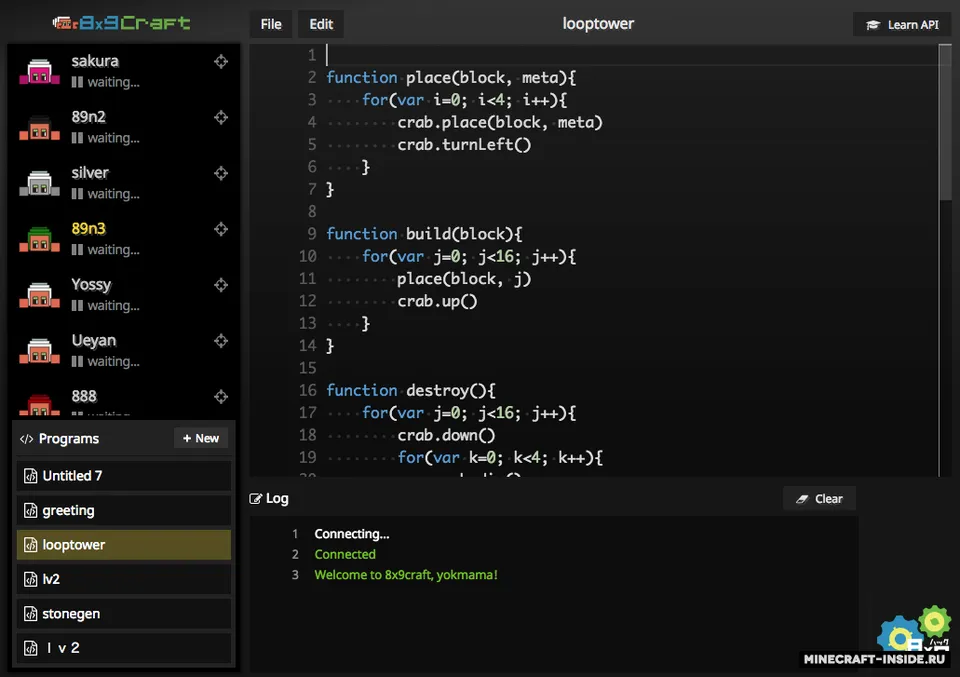Image resolution: width=960 pixels, height=677 pixels.
Task: Select the pink sakura crab avatar
Action: pyautogui.click(x=39, y=71)
